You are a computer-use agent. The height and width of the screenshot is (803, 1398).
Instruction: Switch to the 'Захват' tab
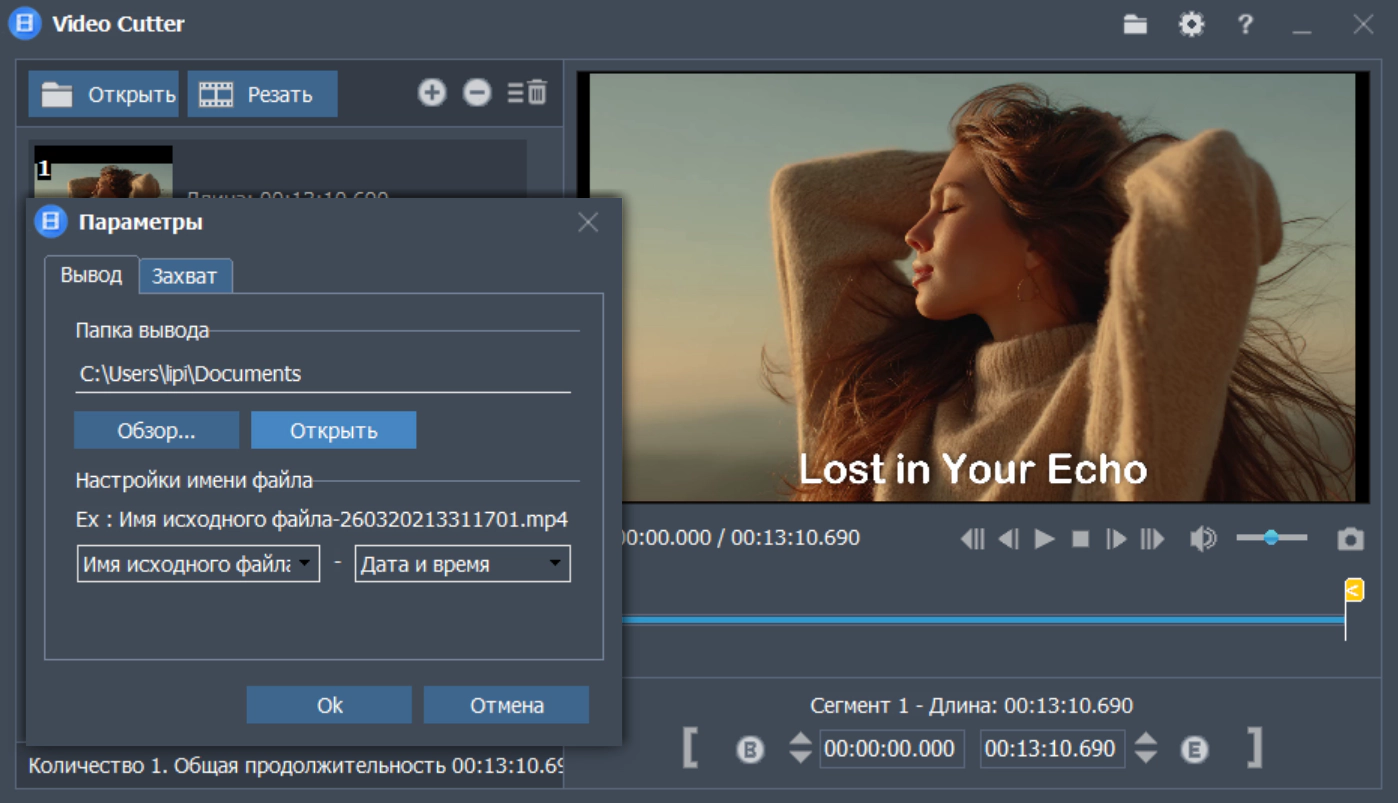coord(185,276)
